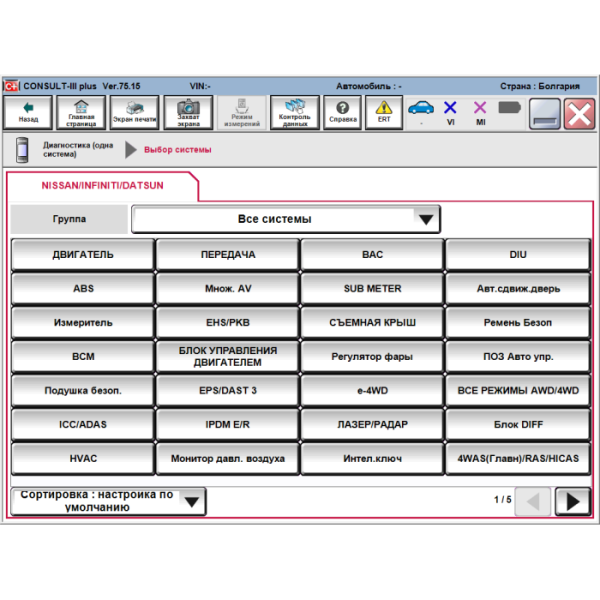Open the Группа 'Все системы' dropdown
Screen dimensions: 600x600
pos(286,219)
